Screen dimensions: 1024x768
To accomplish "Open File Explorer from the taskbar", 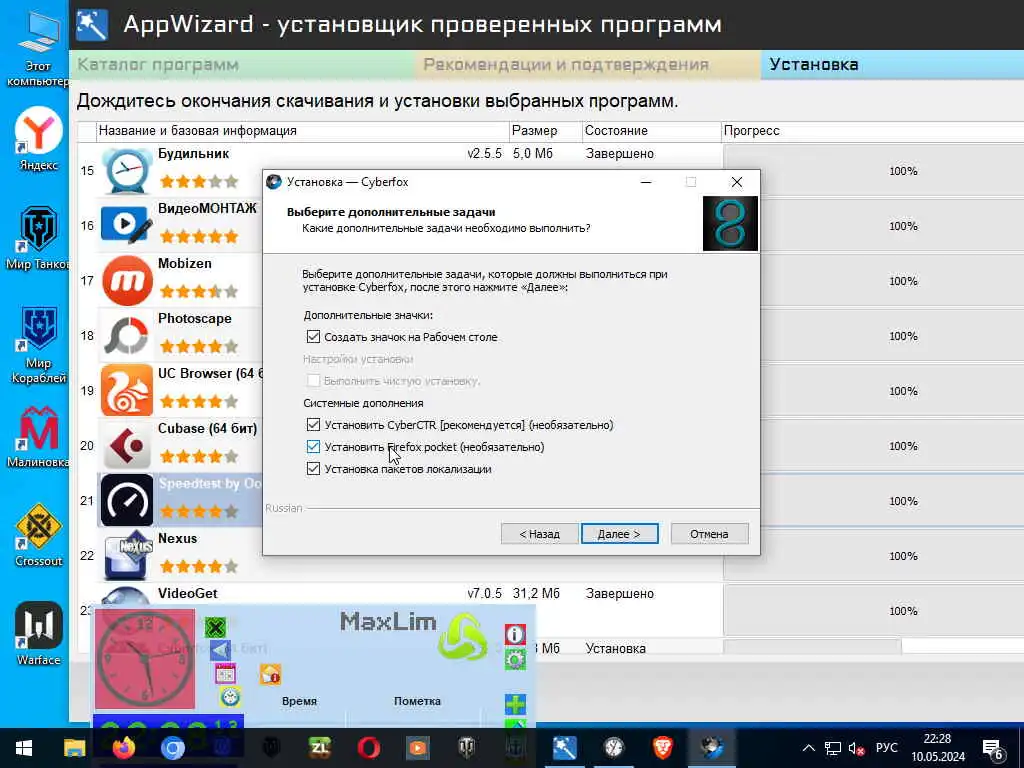I will tap(74, 747).
